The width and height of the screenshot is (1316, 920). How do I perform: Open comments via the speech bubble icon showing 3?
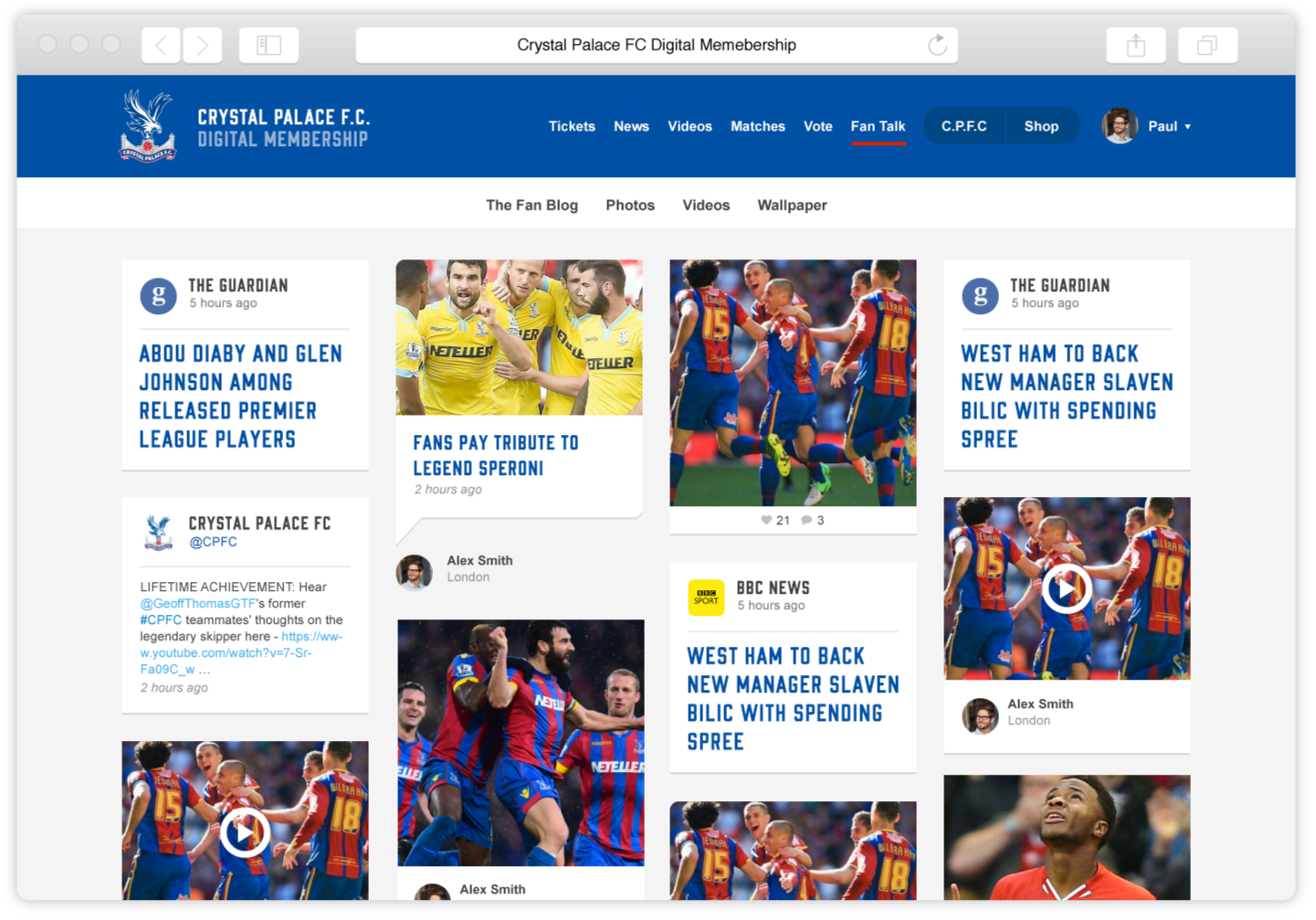(x=806, y=520)
